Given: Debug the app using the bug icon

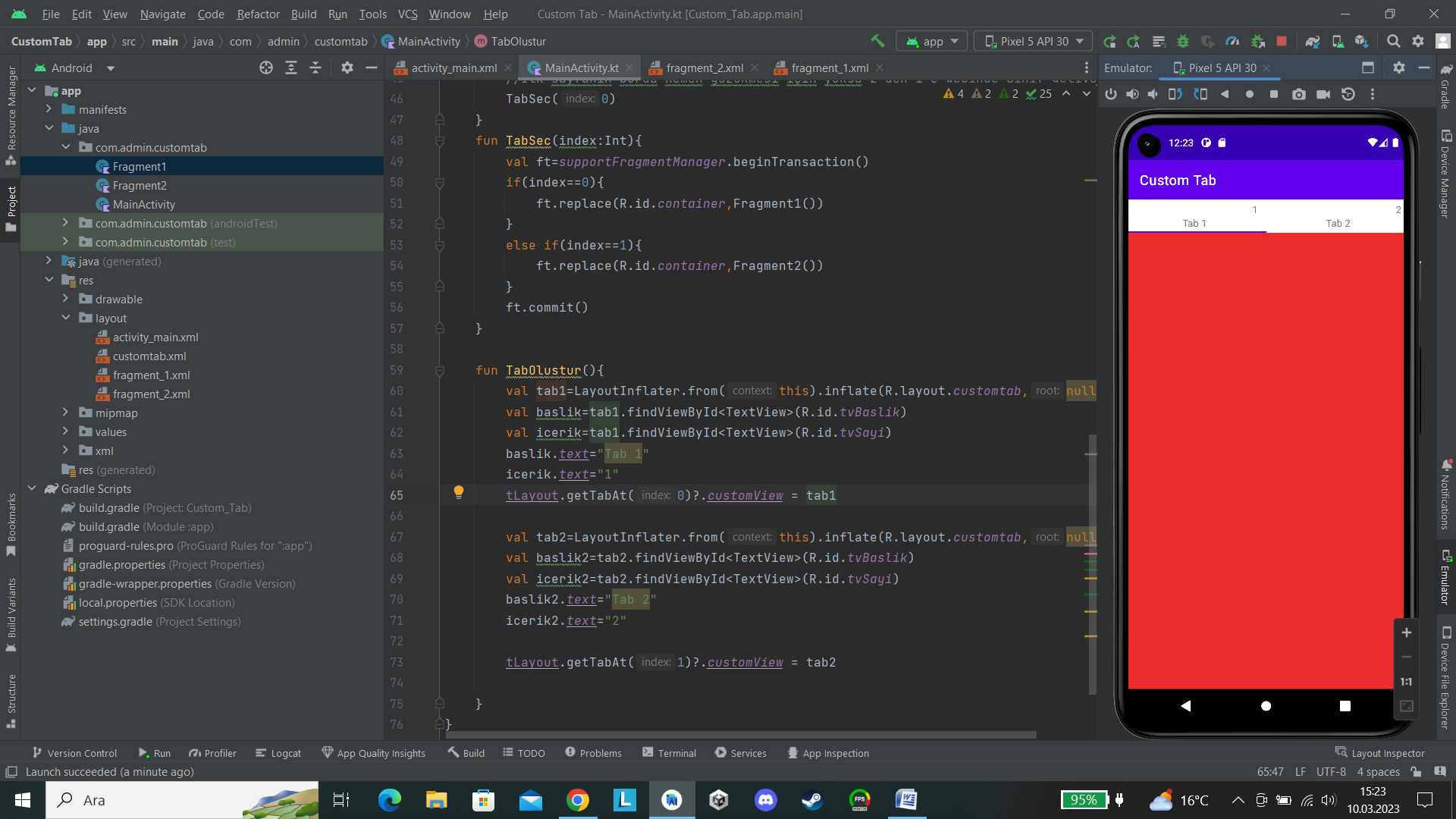Looking at the screenshot, I should click(x=1183, y=41).
